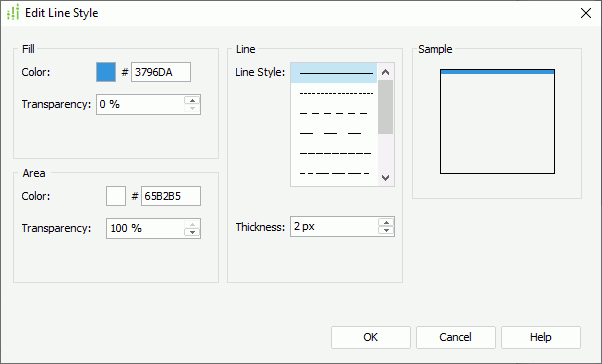Click the Sample preview box

pyautogui.click(x=497, y=121)
